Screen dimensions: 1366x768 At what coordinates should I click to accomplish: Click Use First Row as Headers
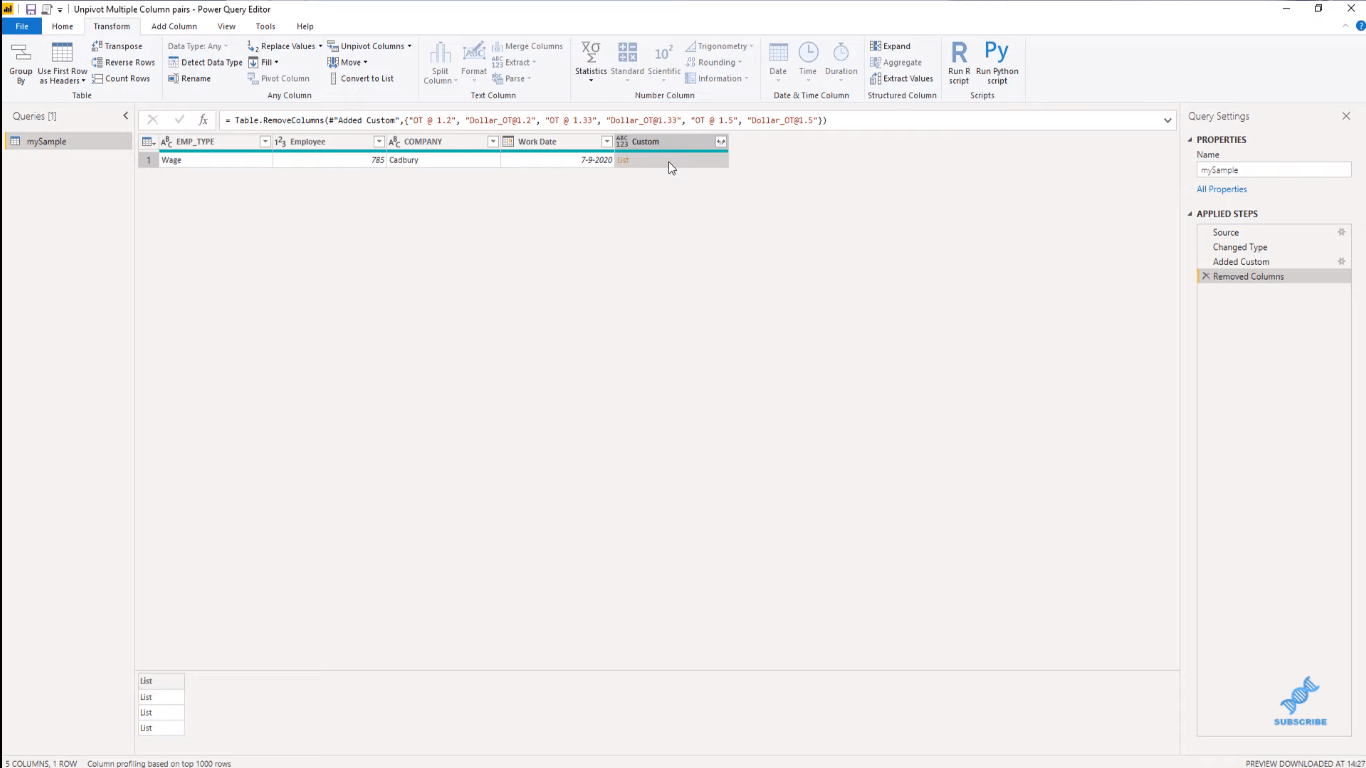pos(62,63)
